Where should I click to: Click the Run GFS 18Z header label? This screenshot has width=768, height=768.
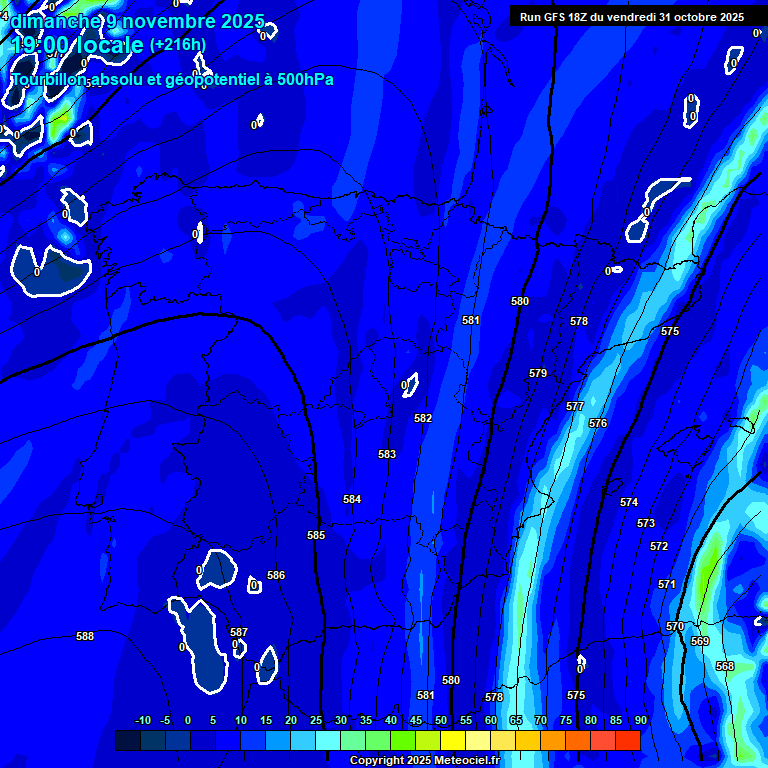[631, 17]
